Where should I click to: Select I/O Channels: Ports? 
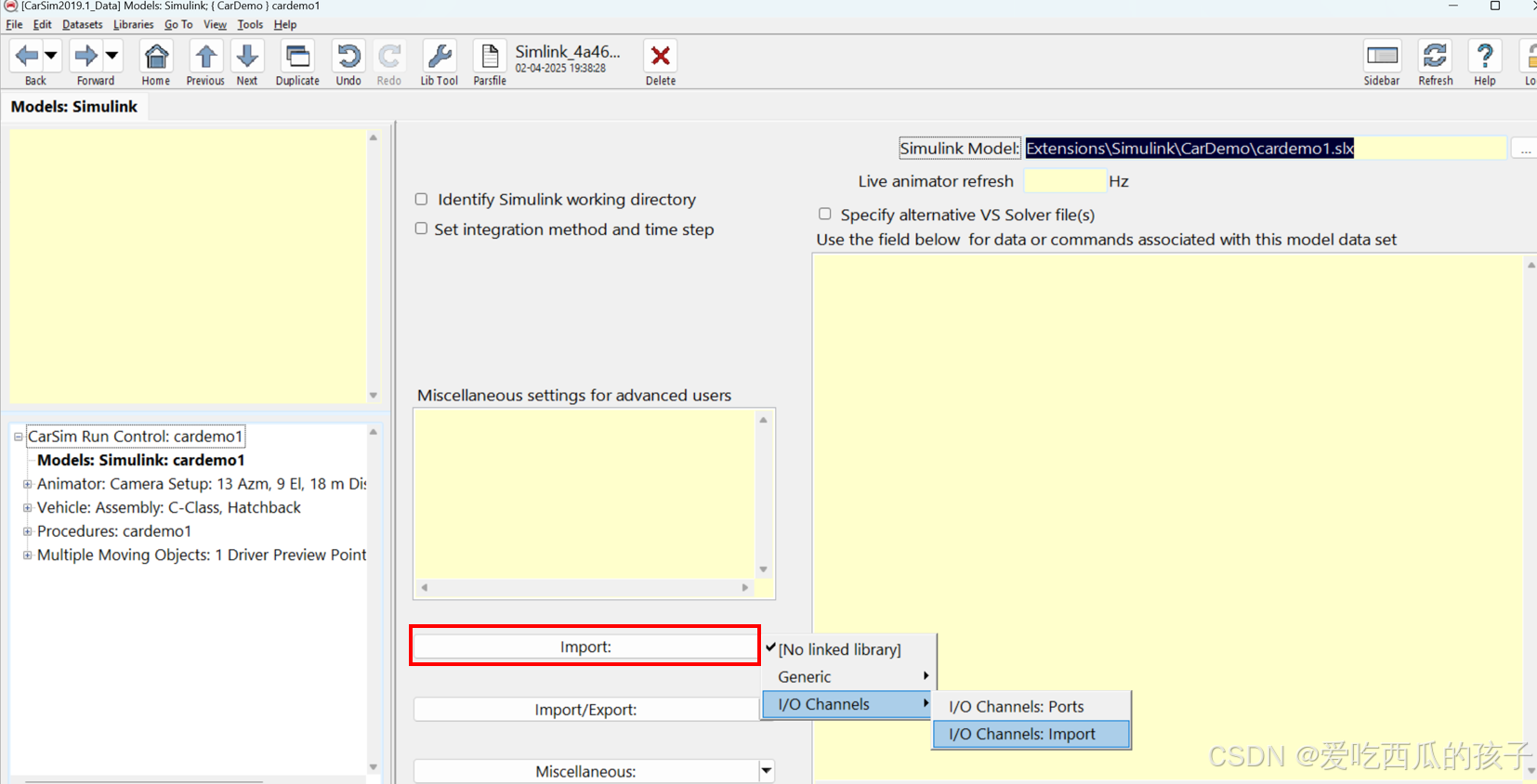tap(1031, 706)
